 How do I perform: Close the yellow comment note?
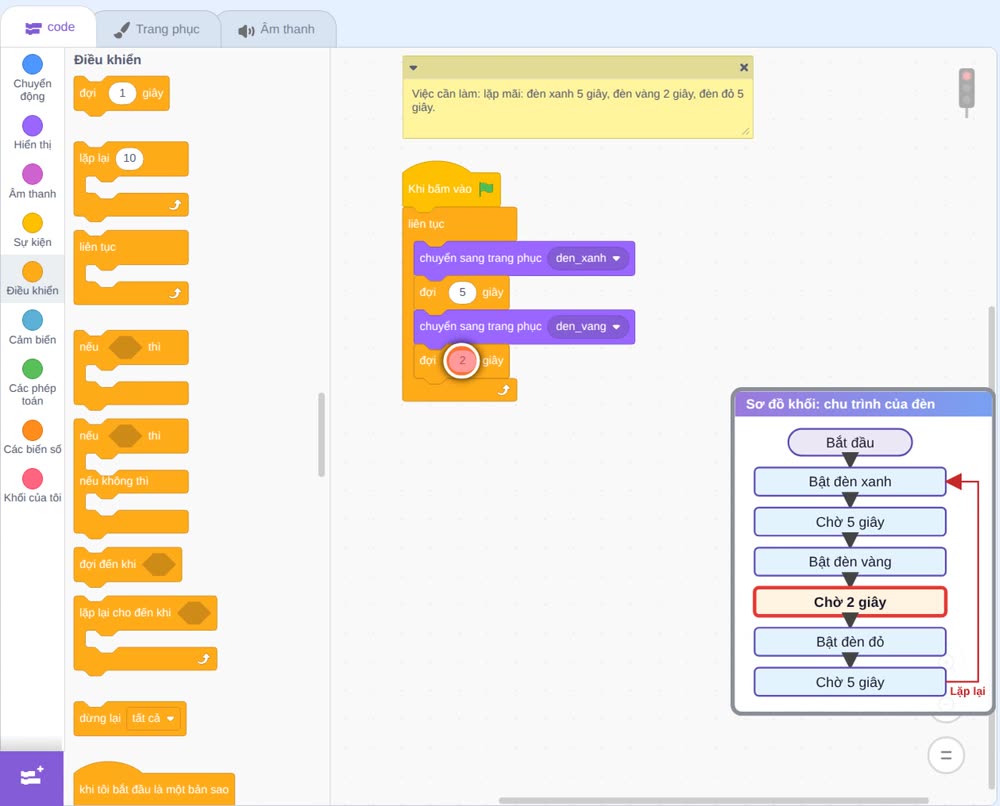744,67
